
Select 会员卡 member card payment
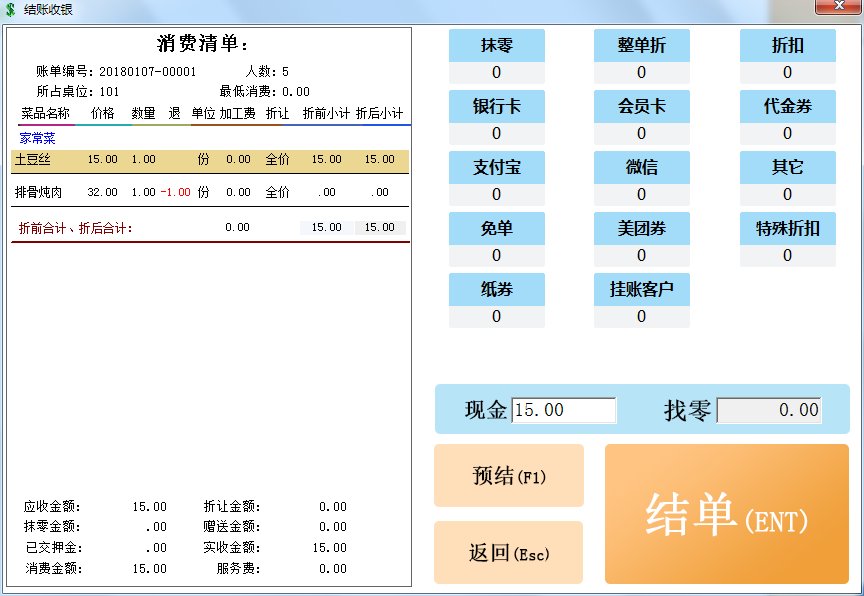click(x=641, y=107)
